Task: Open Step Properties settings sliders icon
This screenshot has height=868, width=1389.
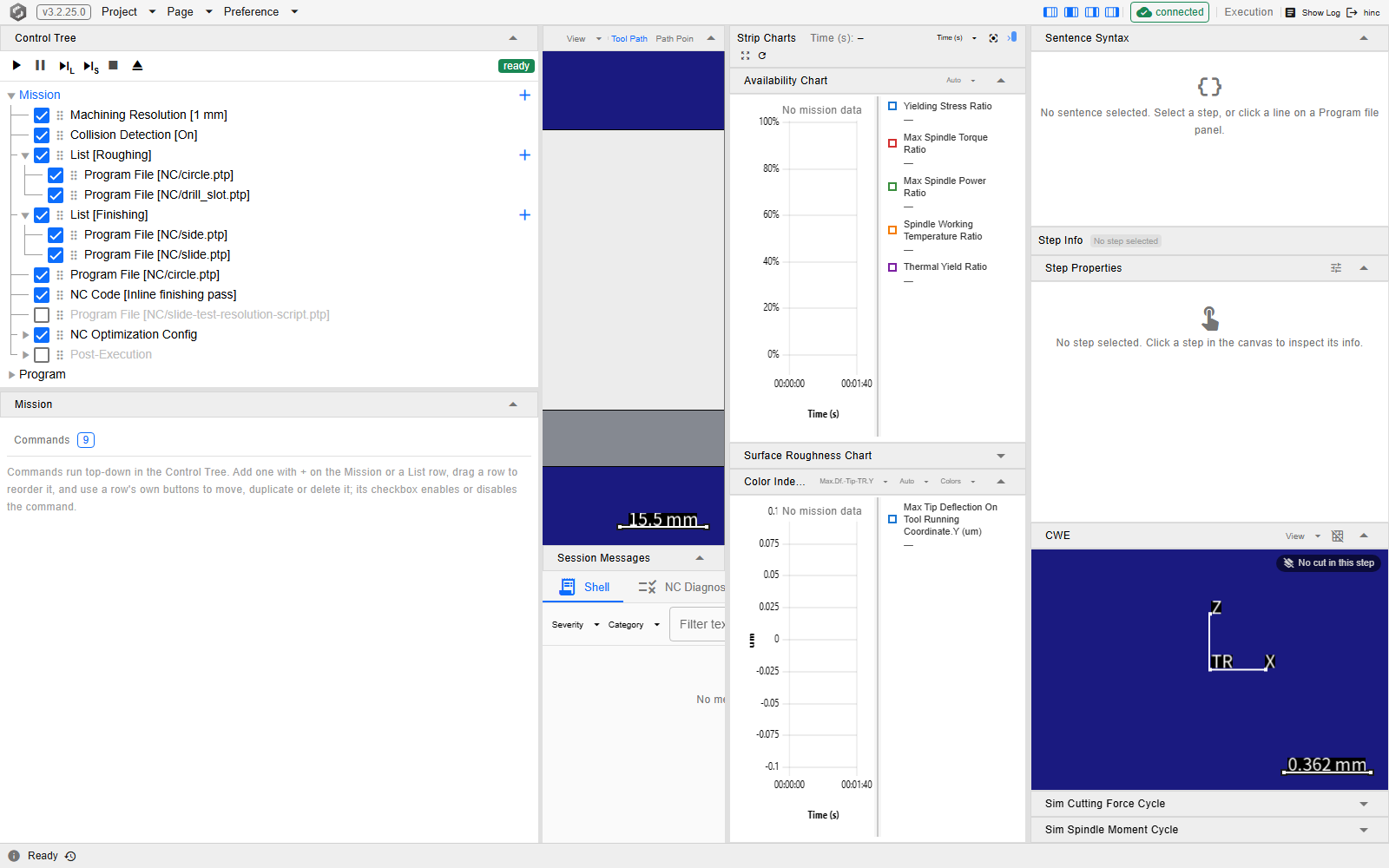Action: [x=1336, y=268]
